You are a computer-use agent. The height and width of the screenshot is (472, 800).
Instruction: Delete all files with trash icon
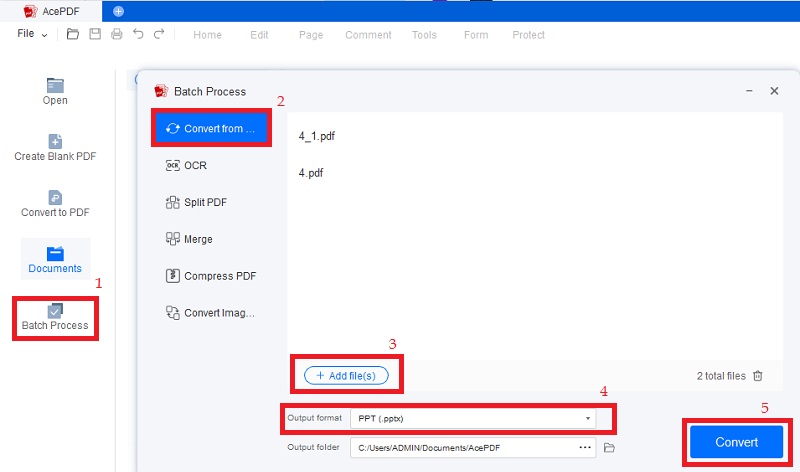758,376
